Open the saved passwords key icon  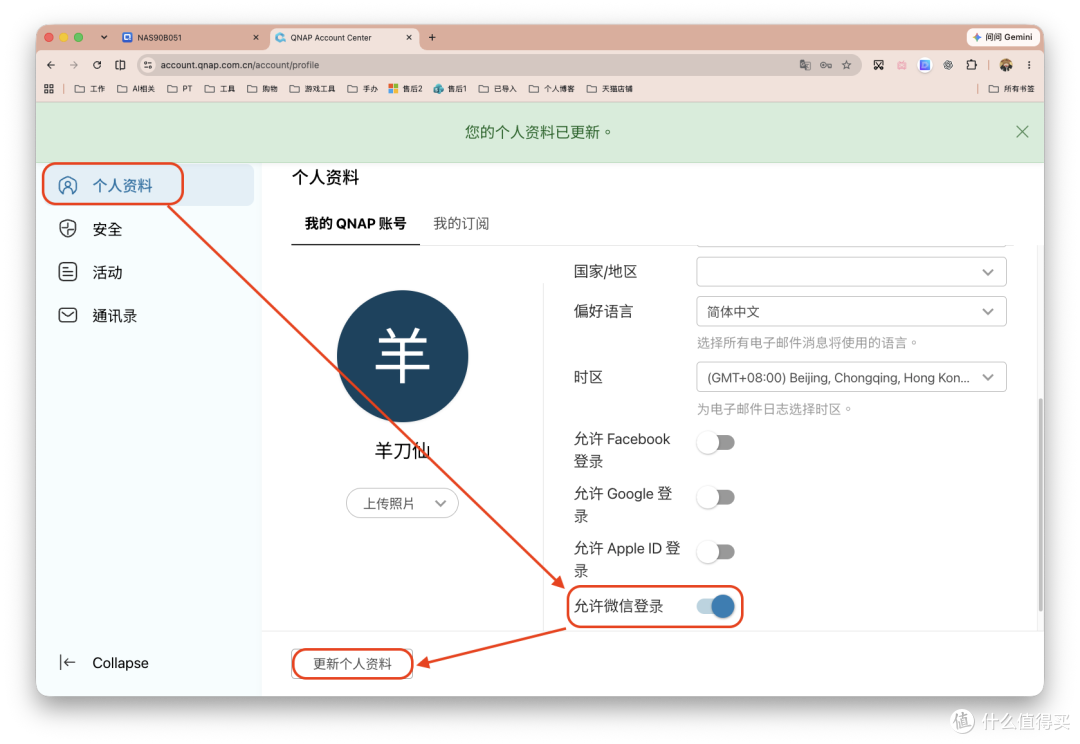[826, 65]
